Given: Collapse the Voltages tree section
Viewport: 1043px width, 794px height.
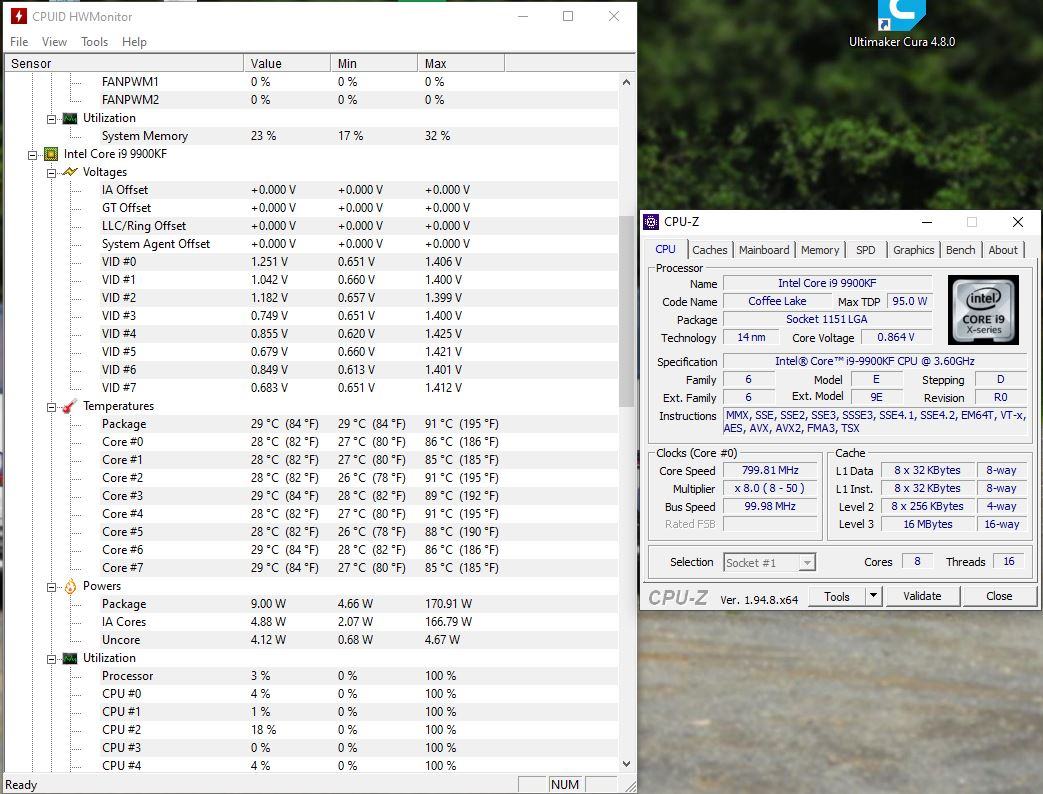Looking at the screenshot, I should pyautogui.click(x=51, y=173).
